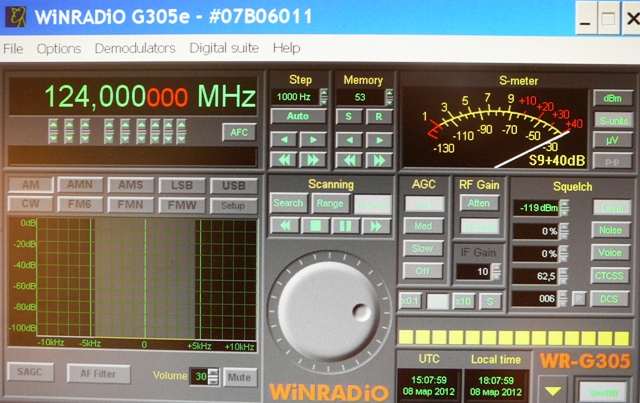This screenshot has width=640, height=403.
Task: Adjust Noise squelch percent spinner
Action: pos(564,231)
